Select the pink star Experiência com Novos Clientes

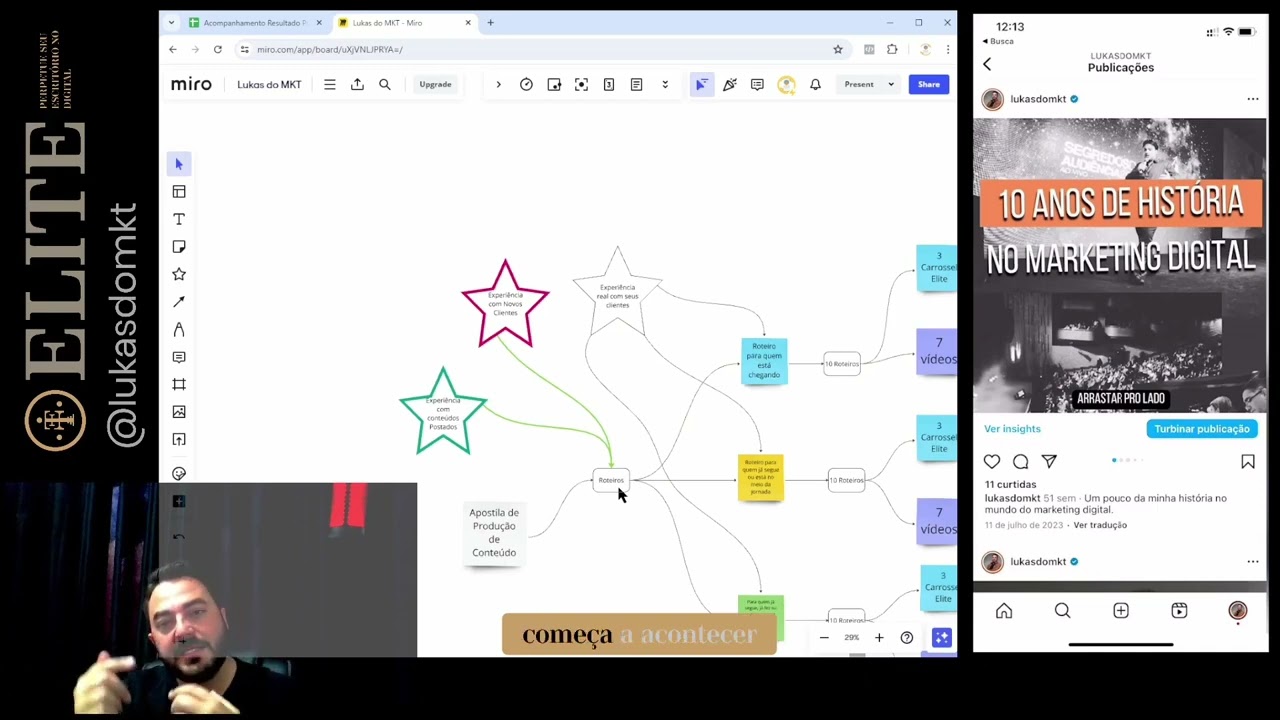point(505,303)
